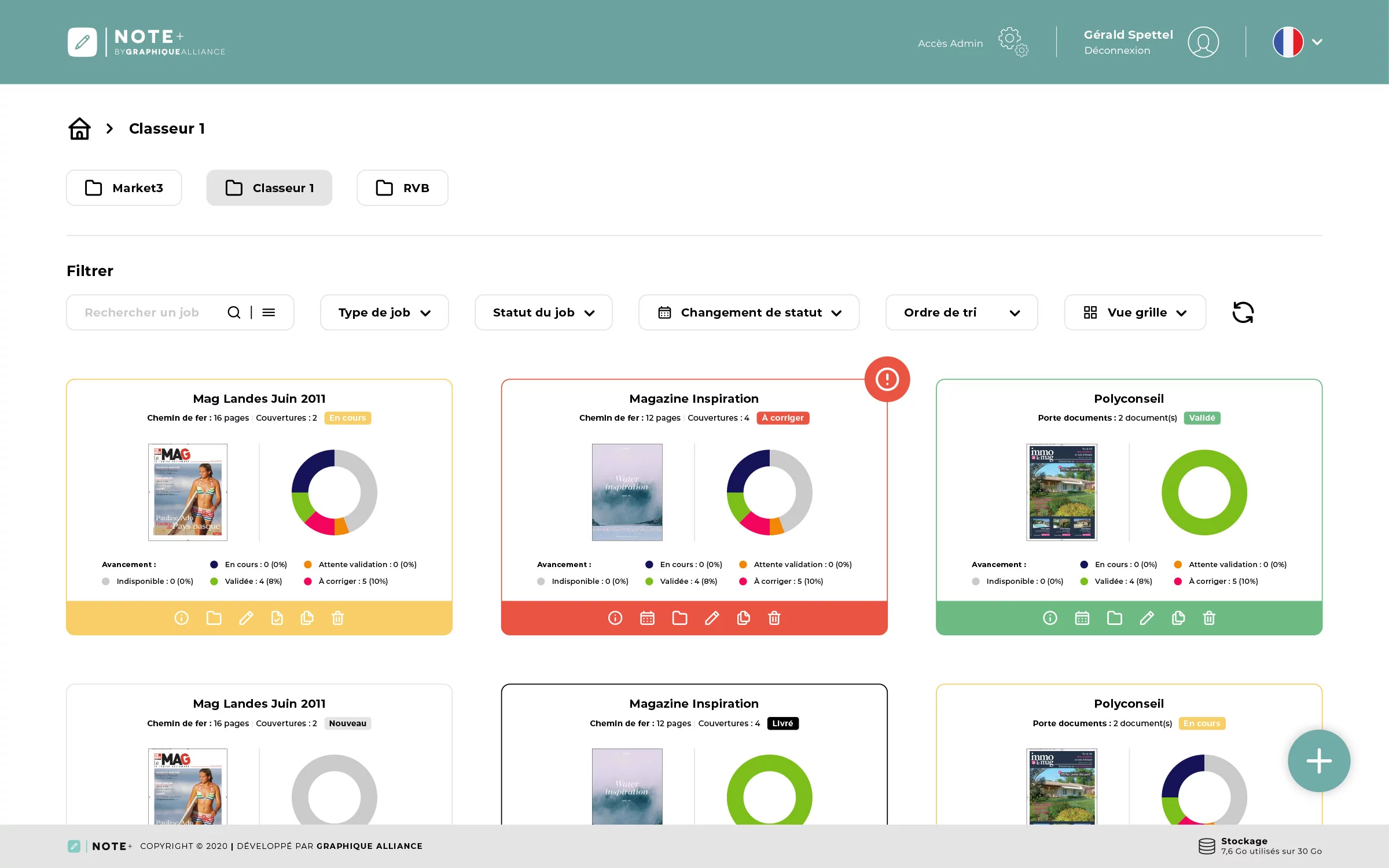
Task: Open search options list icon
Action: (x=269, y=312)
